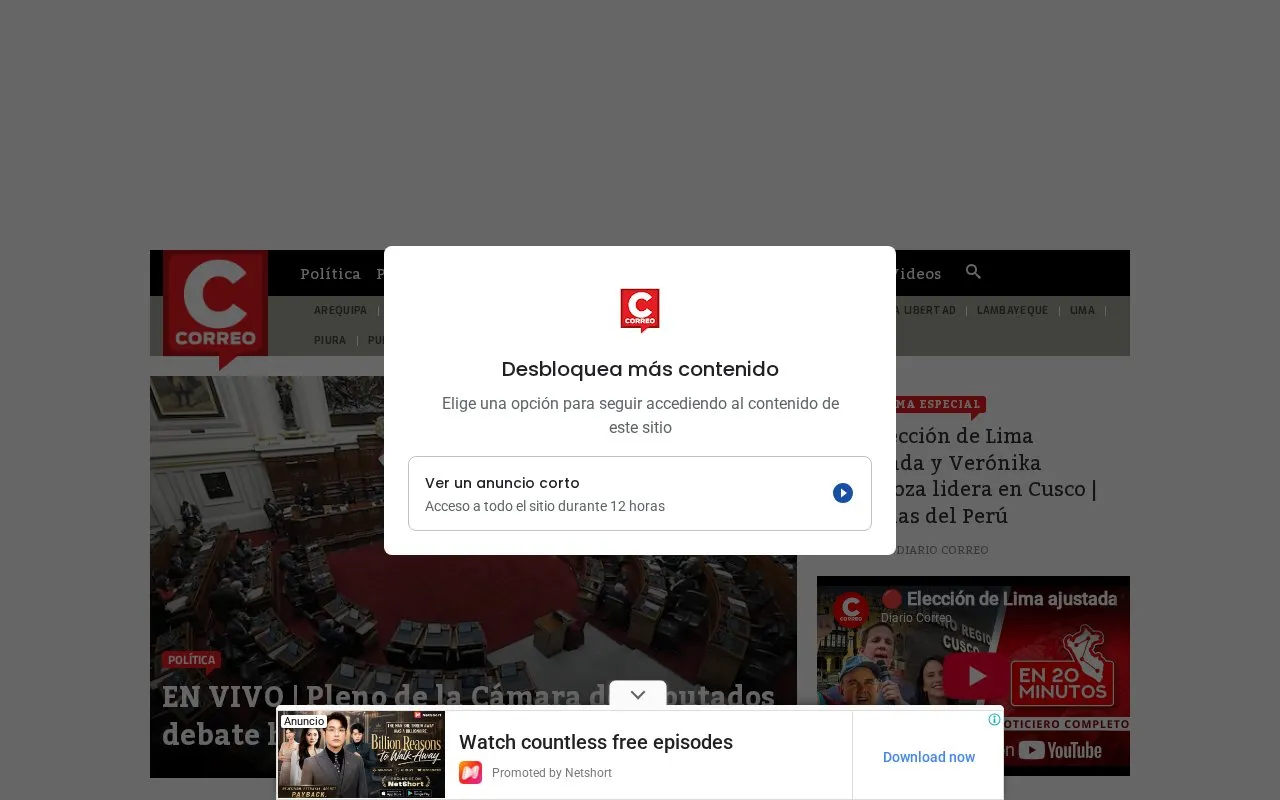Open Arequipa regional section
This screenshot has height=800, width=1280.
click(340, 311)
